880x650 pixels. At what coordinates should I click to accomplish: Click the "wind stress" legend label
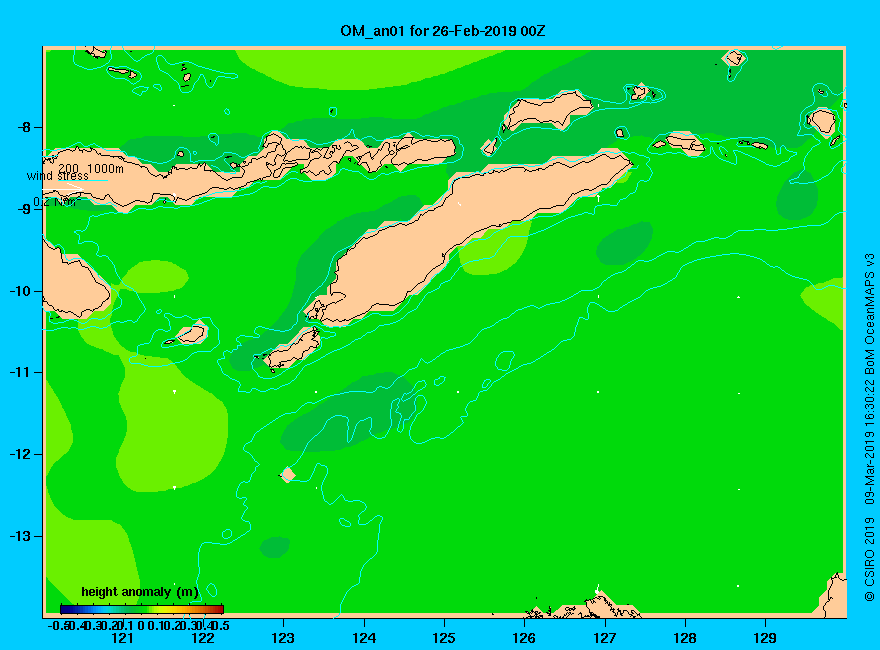[x=57, y=176]
